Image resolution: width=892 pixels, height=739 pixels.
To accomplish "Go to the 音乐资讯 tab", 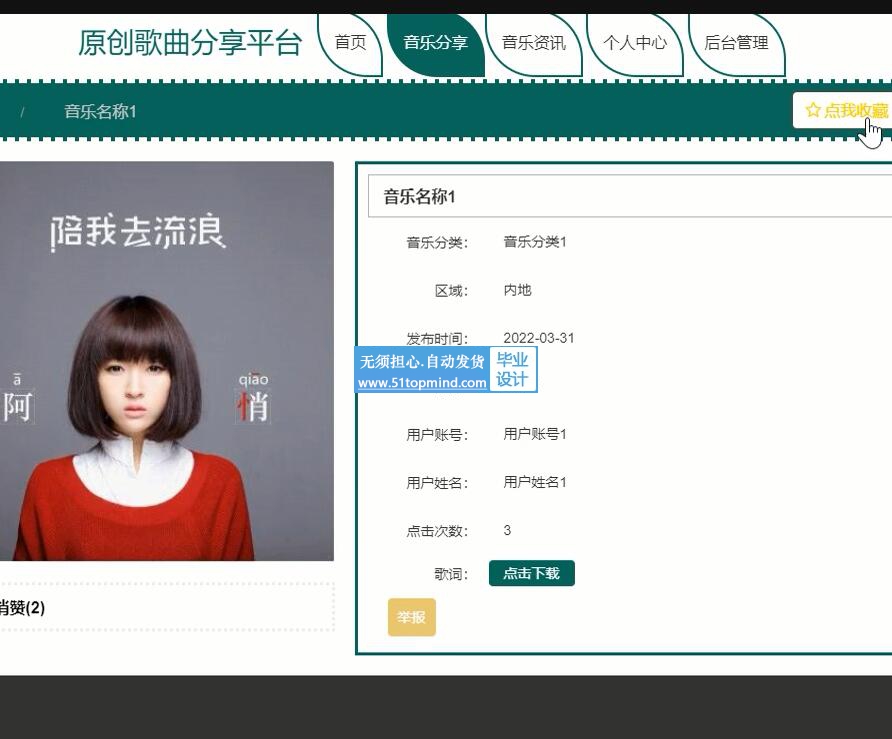I will click(534, 43).
